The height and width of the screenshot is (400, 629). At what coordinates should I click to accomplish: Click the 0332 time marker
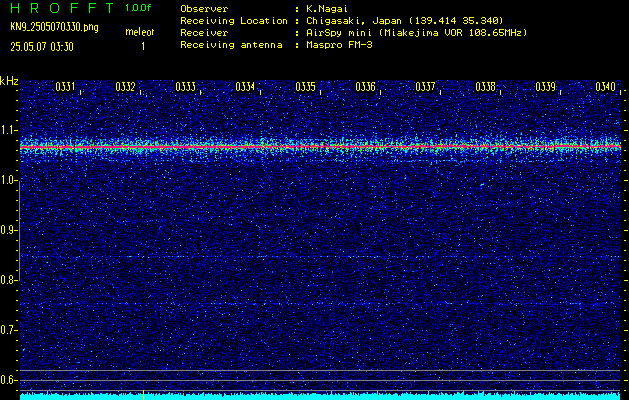(125, 87)
